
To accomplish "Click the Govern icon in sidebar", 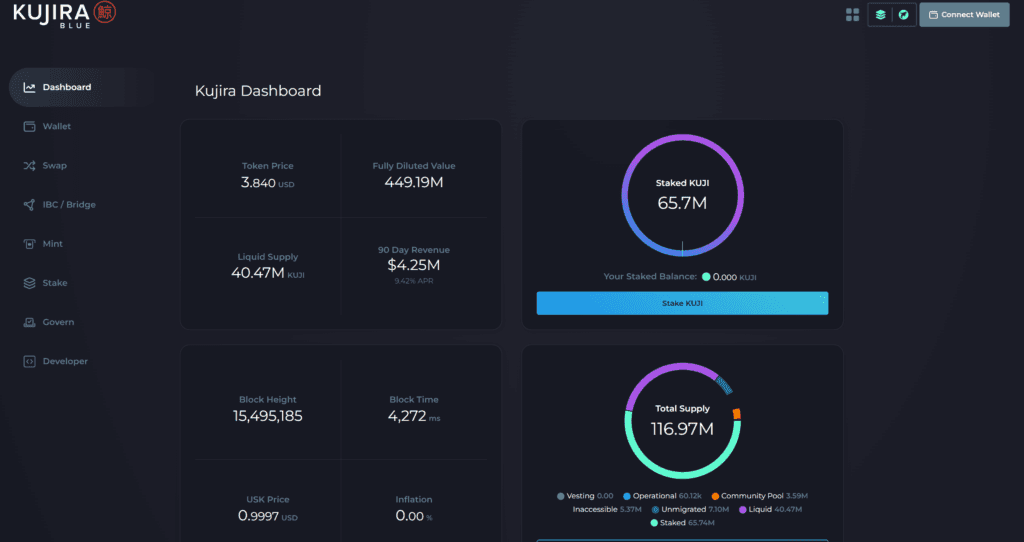I will 29,323.
